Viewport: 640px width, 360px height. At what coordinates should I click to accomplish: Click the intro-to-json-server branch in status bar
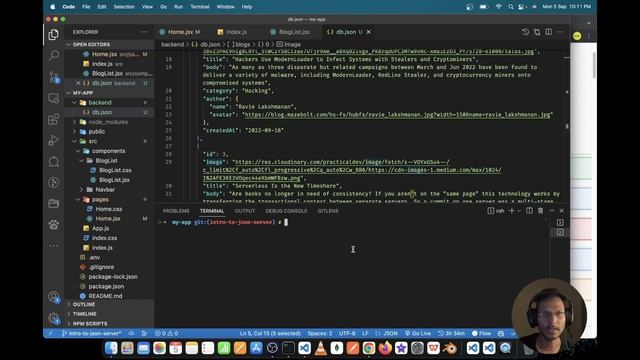tap(92, 333)
